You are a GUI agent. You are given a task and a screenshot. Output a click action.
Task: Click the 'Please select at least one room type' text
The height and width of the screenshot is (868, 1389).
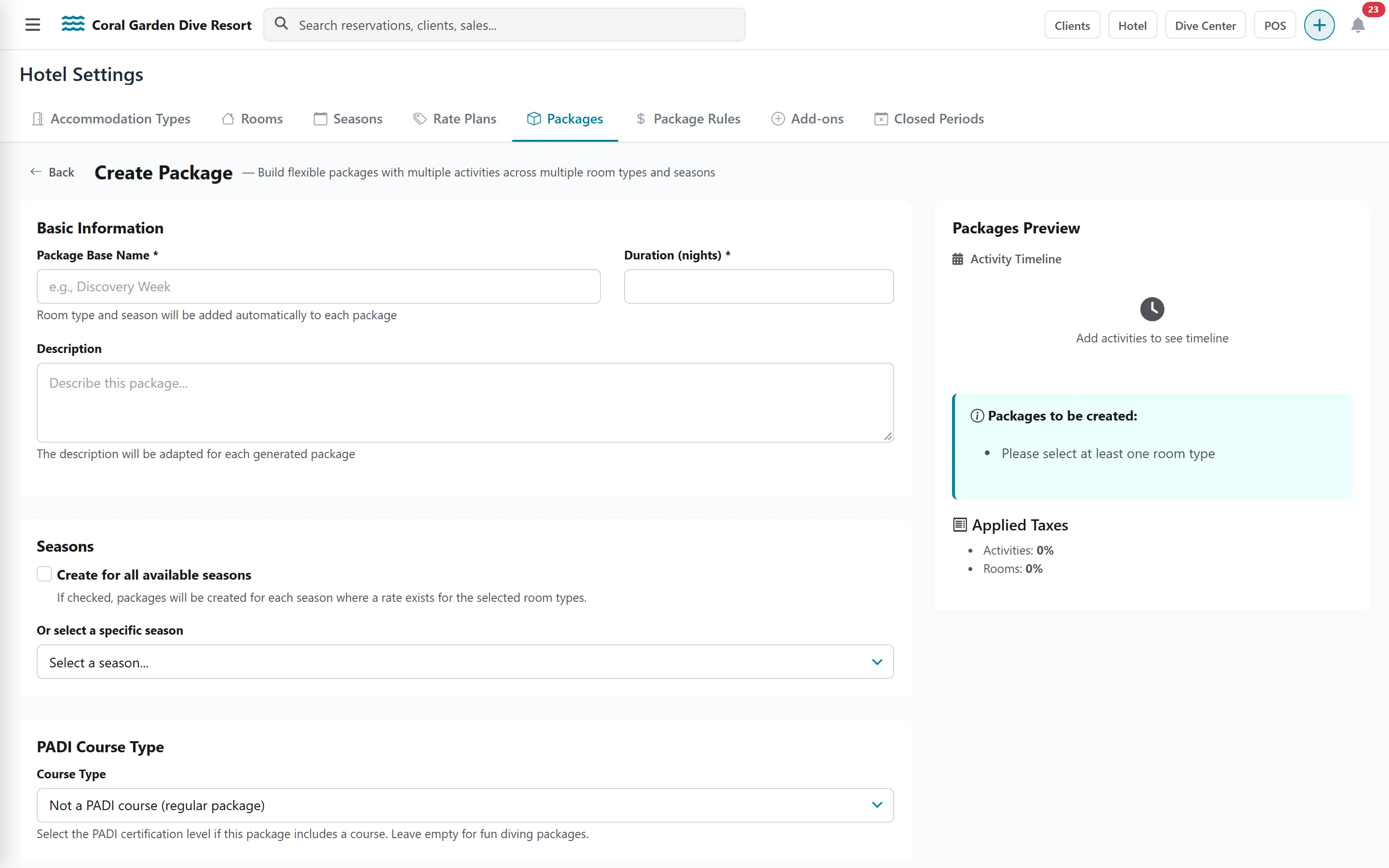1108,453
